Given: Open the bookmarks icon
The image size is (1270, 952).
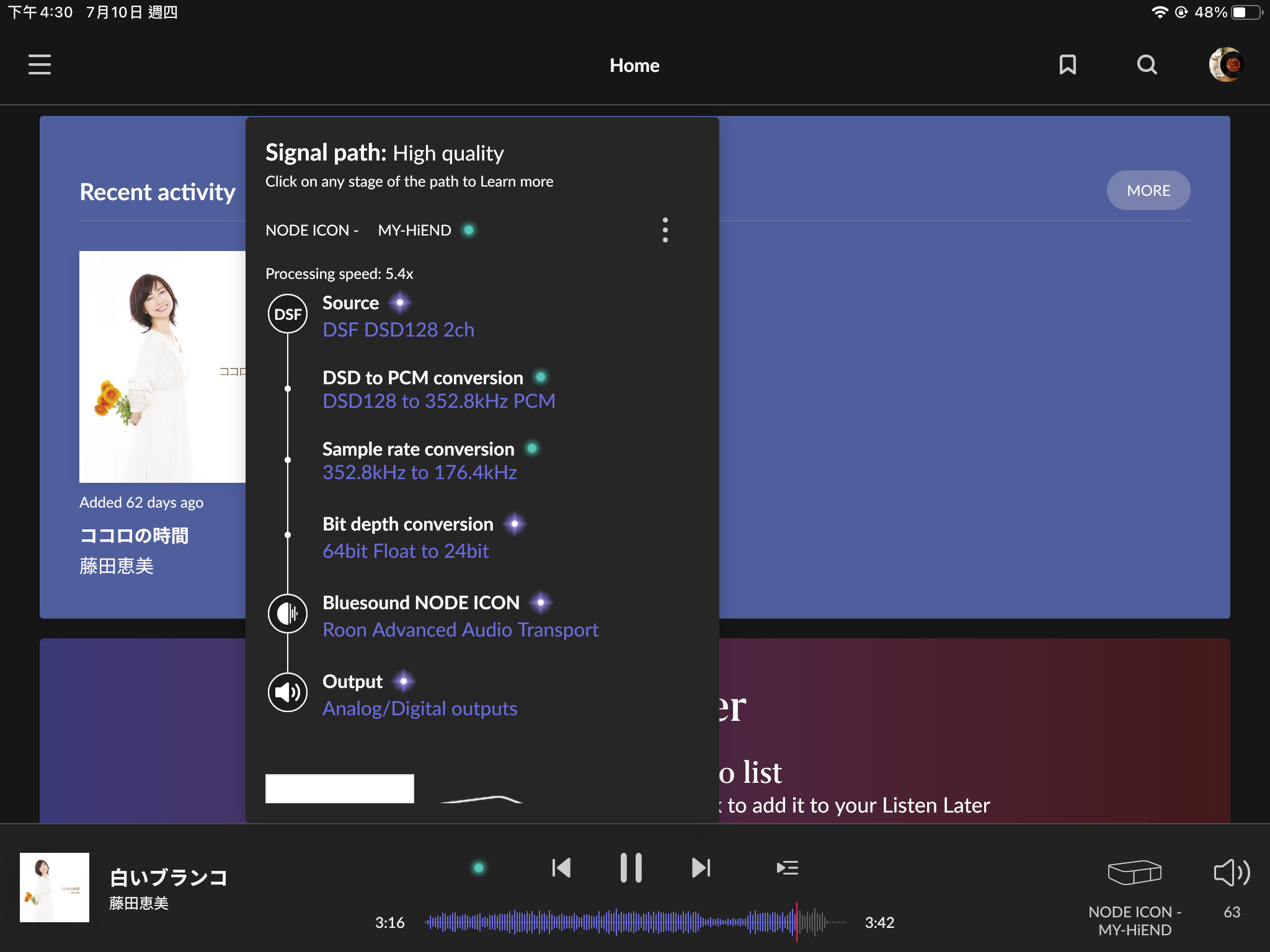Looking at the screenshot, I should click(1067, 64).
